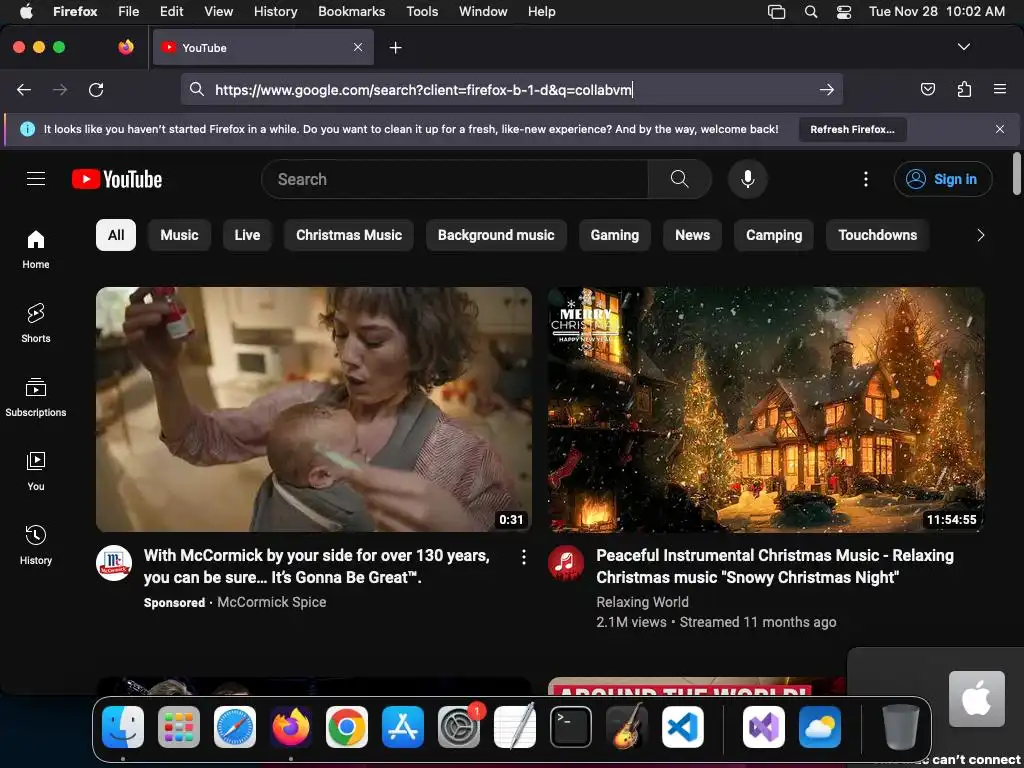This screenshot has width=1024, height=768.
Task: Open Trash from the Dock
Action: [x=901, y=727]
